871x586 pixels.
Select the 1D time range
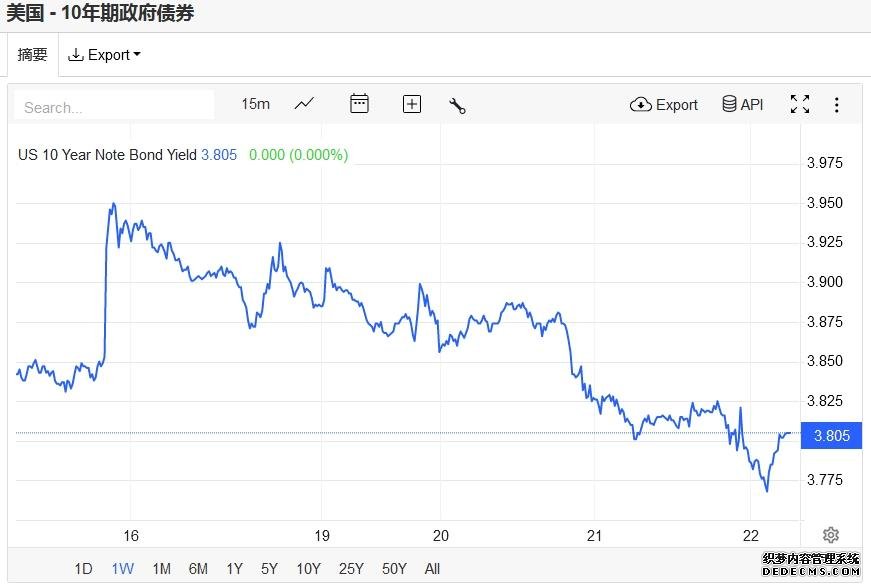(x=83, y=569)
